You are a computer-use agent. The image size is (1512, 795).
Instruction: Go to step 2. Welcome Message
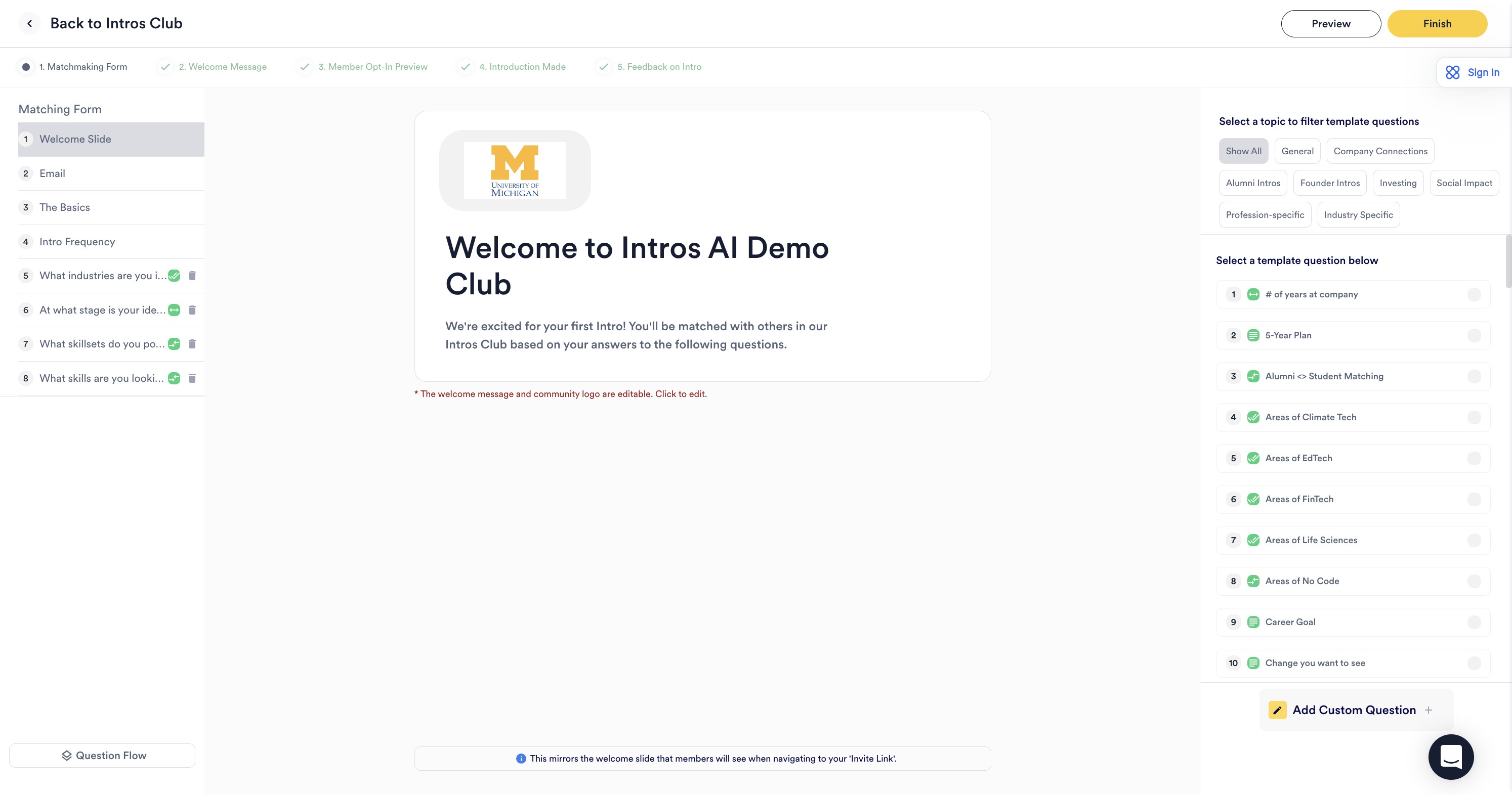[x=213, y=67]
